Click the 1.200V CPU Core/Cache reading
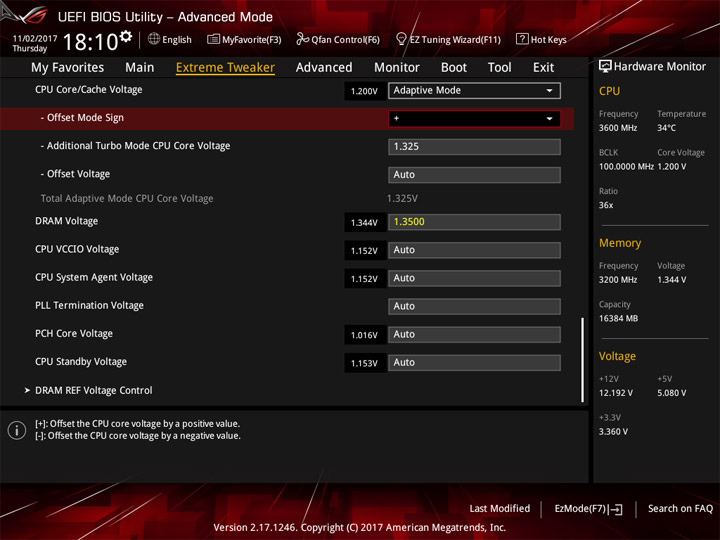720x540 pixels. (x=365, y=91)
